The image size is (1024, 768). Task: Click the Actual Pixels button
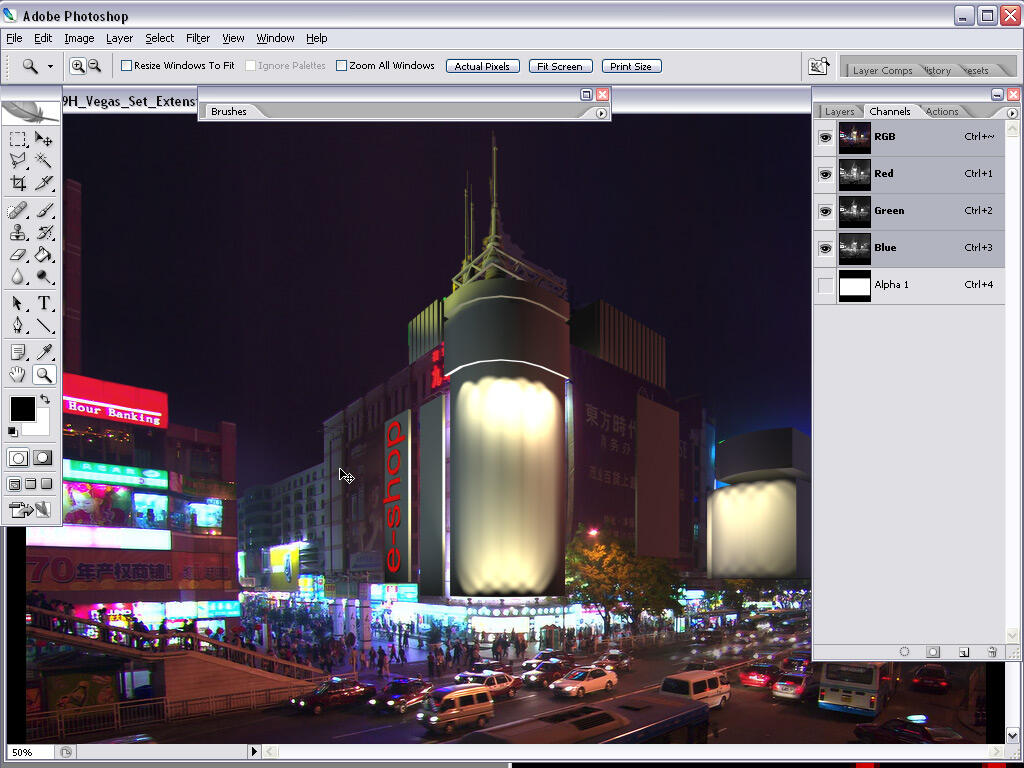[483, 66]
